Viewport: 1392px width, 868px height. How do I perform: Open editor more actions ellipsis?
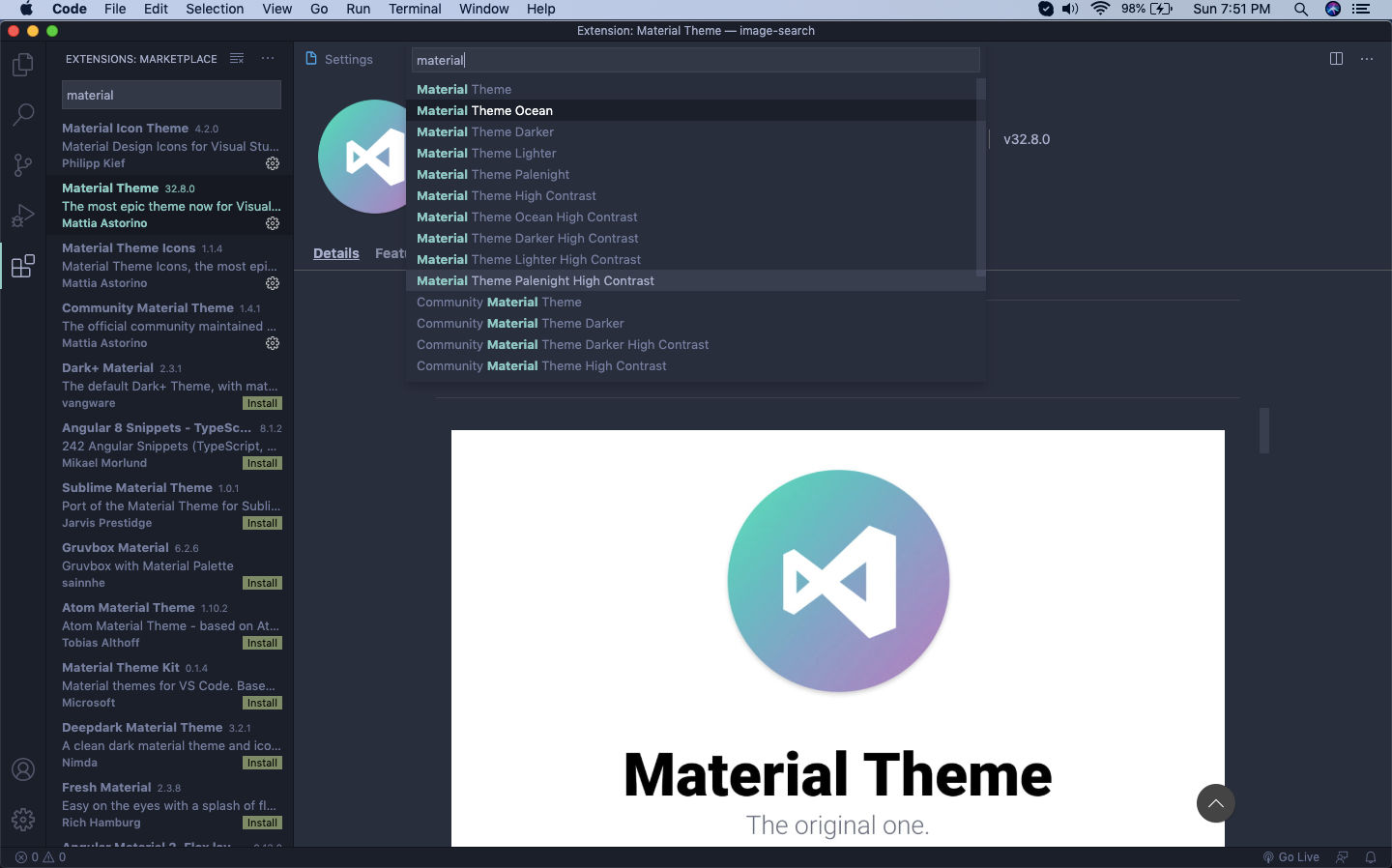[1367, 59]
